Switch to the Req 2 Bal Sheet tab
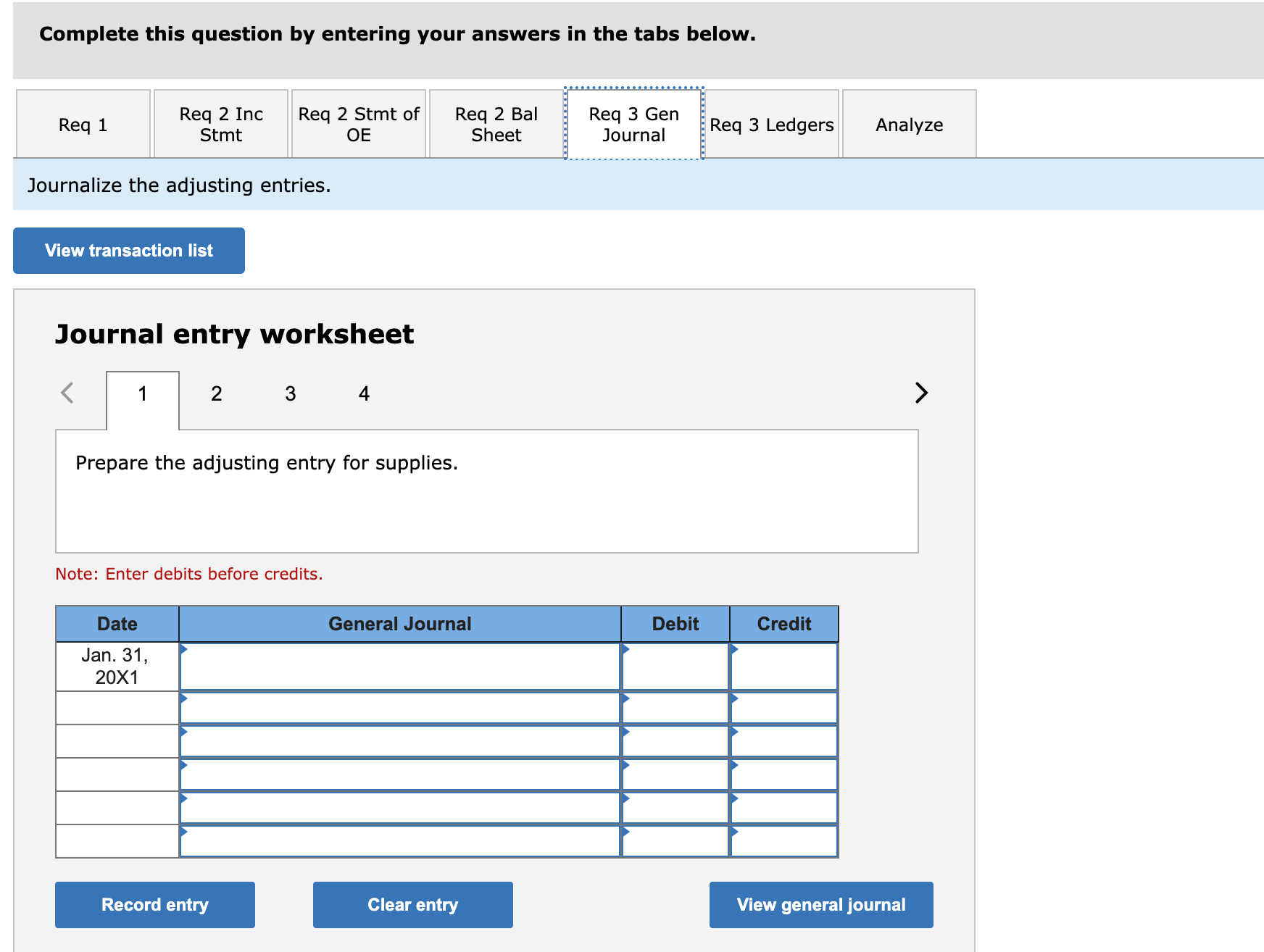 click(496, 124)
